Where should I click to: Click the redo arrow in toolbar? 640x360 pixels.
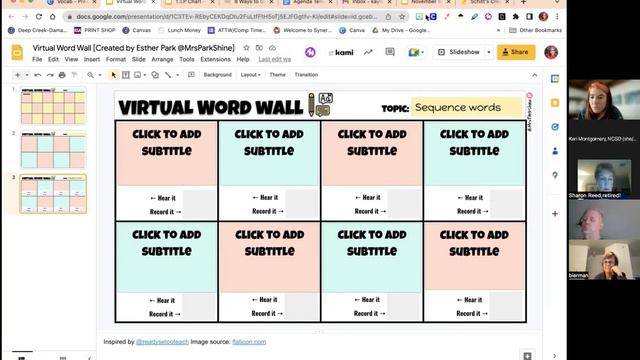[50, 75]
